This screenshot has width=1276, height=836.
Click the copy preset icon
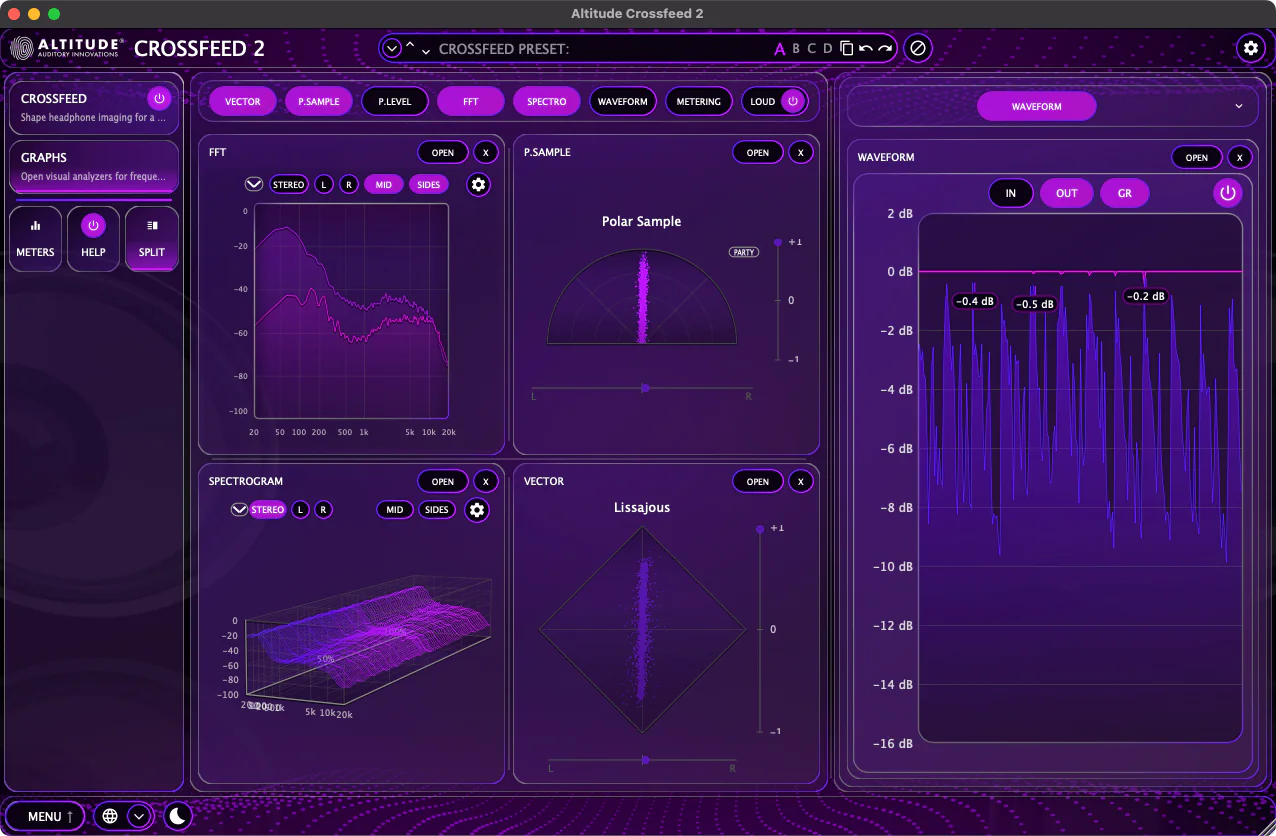click(846, 48)
